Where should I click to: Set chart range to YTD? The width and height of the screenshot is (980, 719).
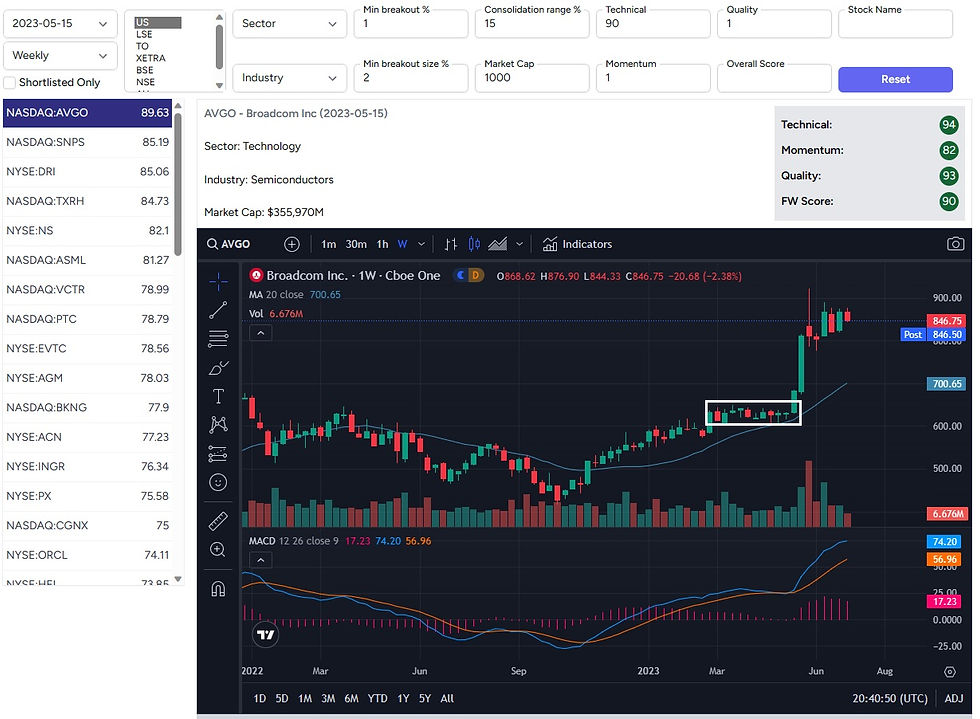click(x=378, y=698)
